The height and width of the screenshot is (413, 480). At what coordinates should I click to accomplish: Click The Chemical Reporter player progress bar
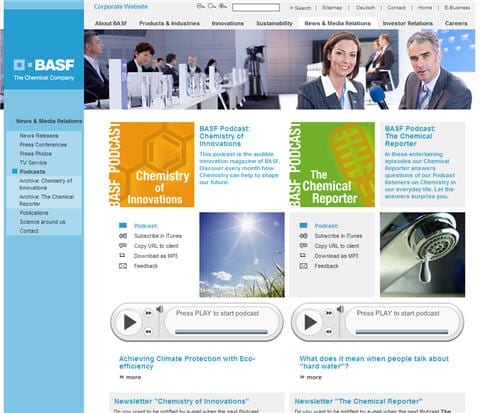402,332
